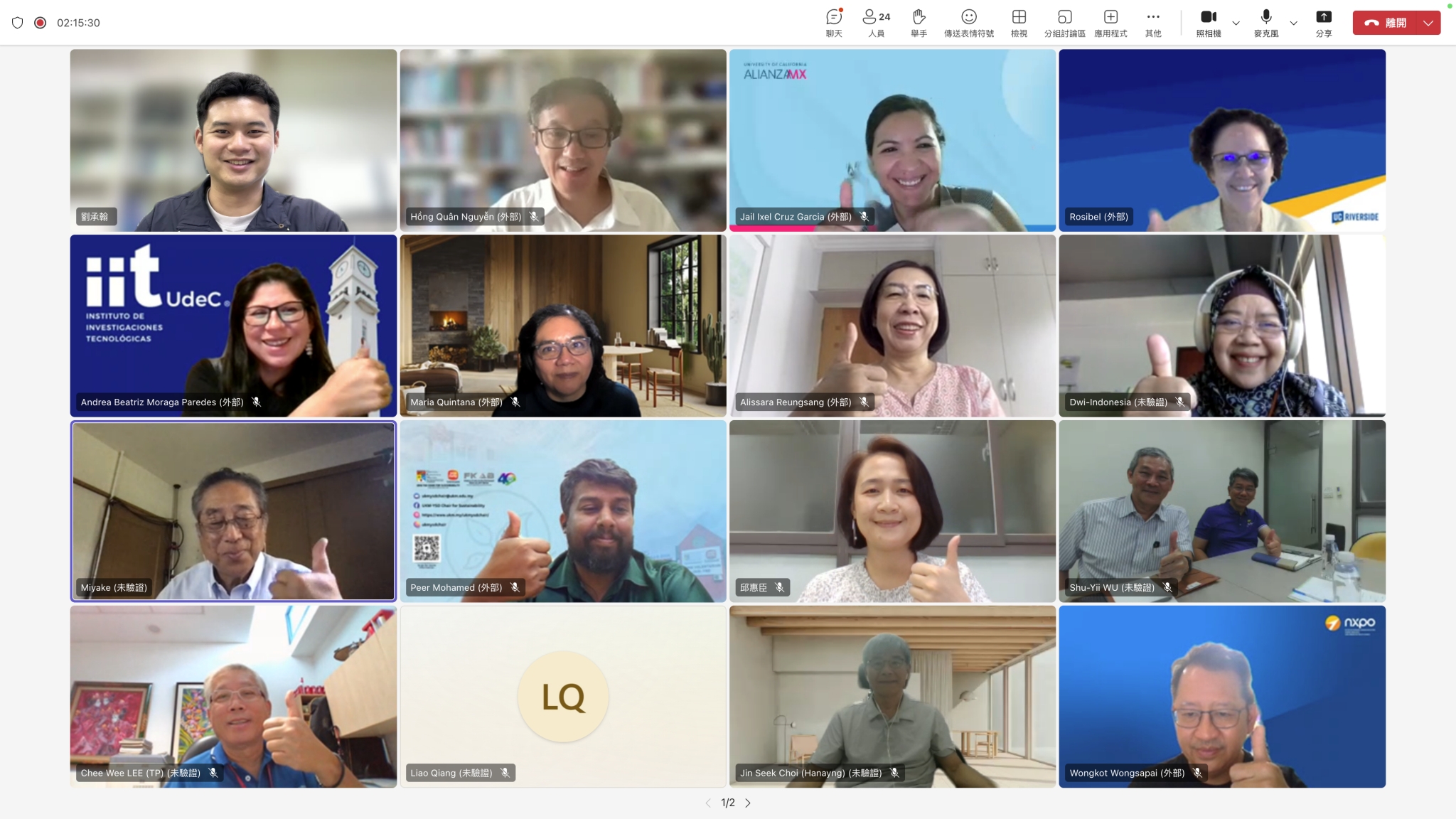Toggle the microphone mute
The image size is (1456, 819).
point(1265,22)
